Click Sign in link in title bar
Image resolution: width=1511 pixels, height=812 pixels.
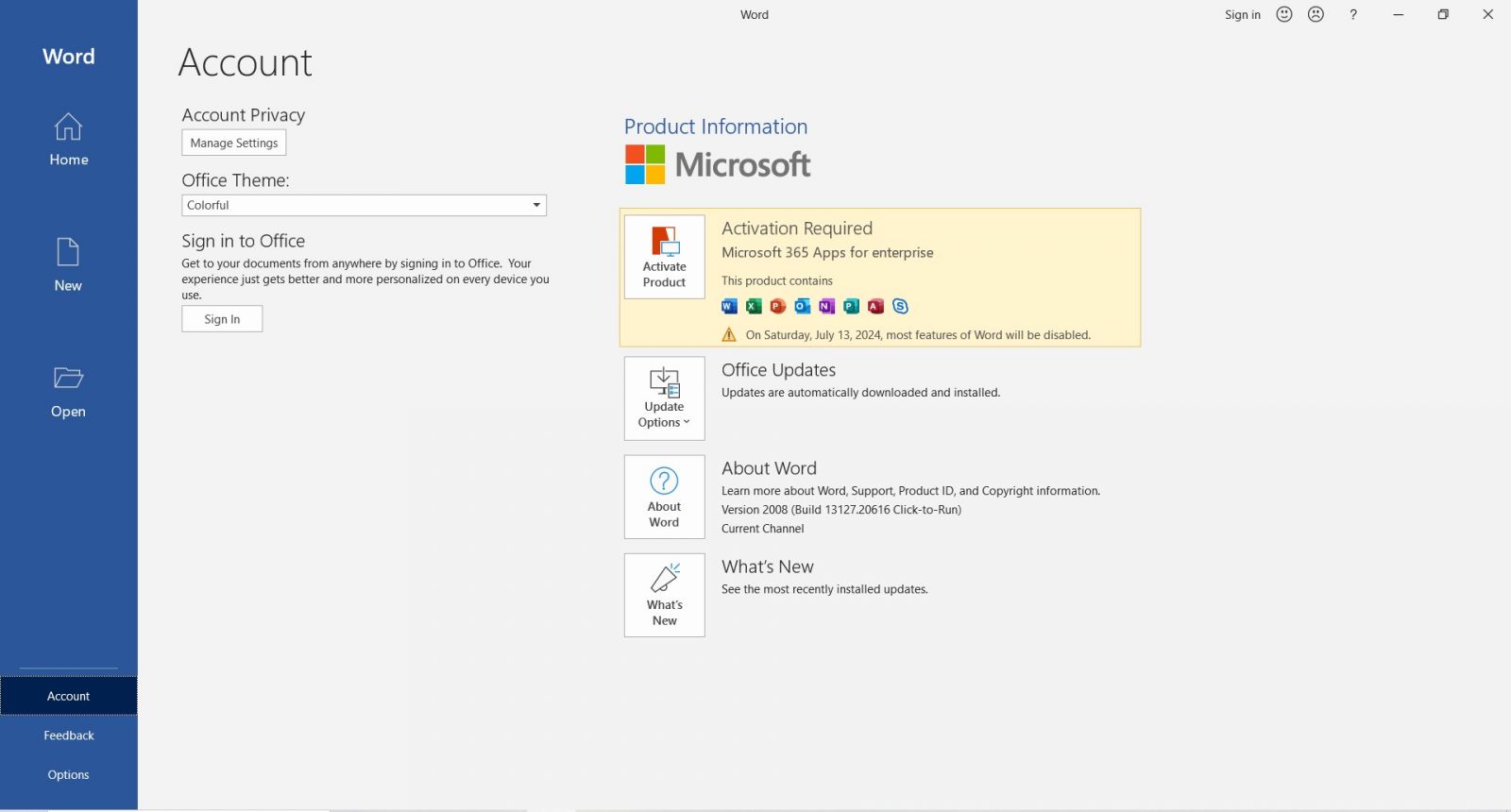click(1243, 14)
